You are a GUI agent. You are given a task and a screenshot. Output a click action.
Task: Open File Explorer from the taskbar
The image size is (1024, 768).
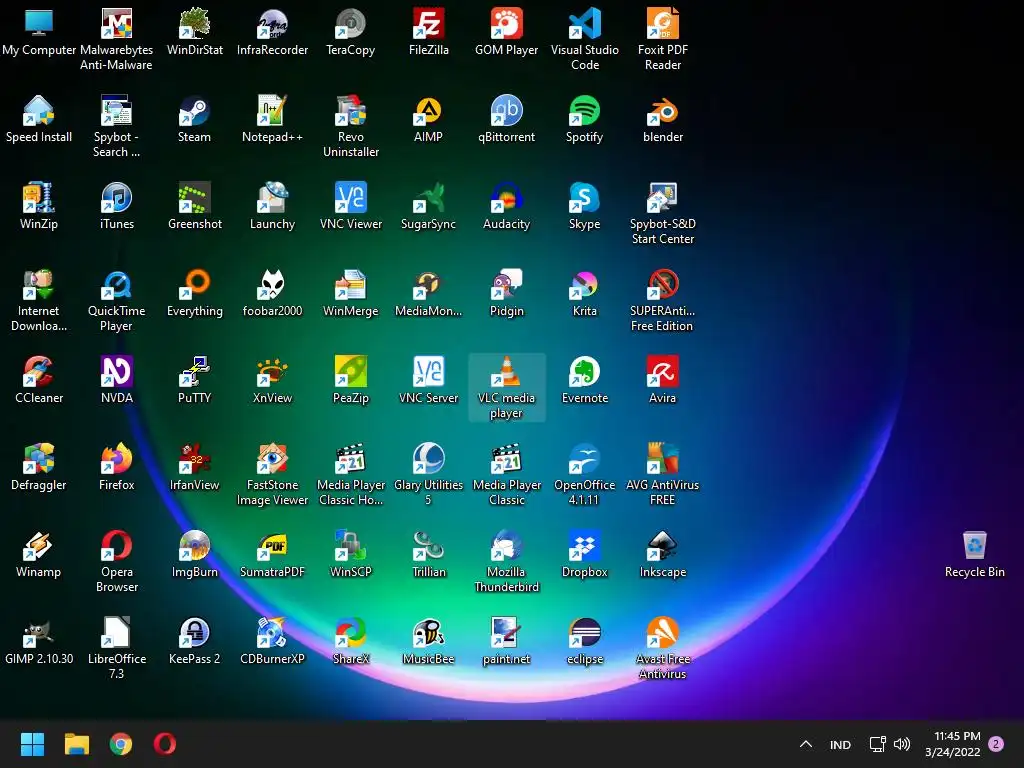pyautogui.click(x=76, y=744)
